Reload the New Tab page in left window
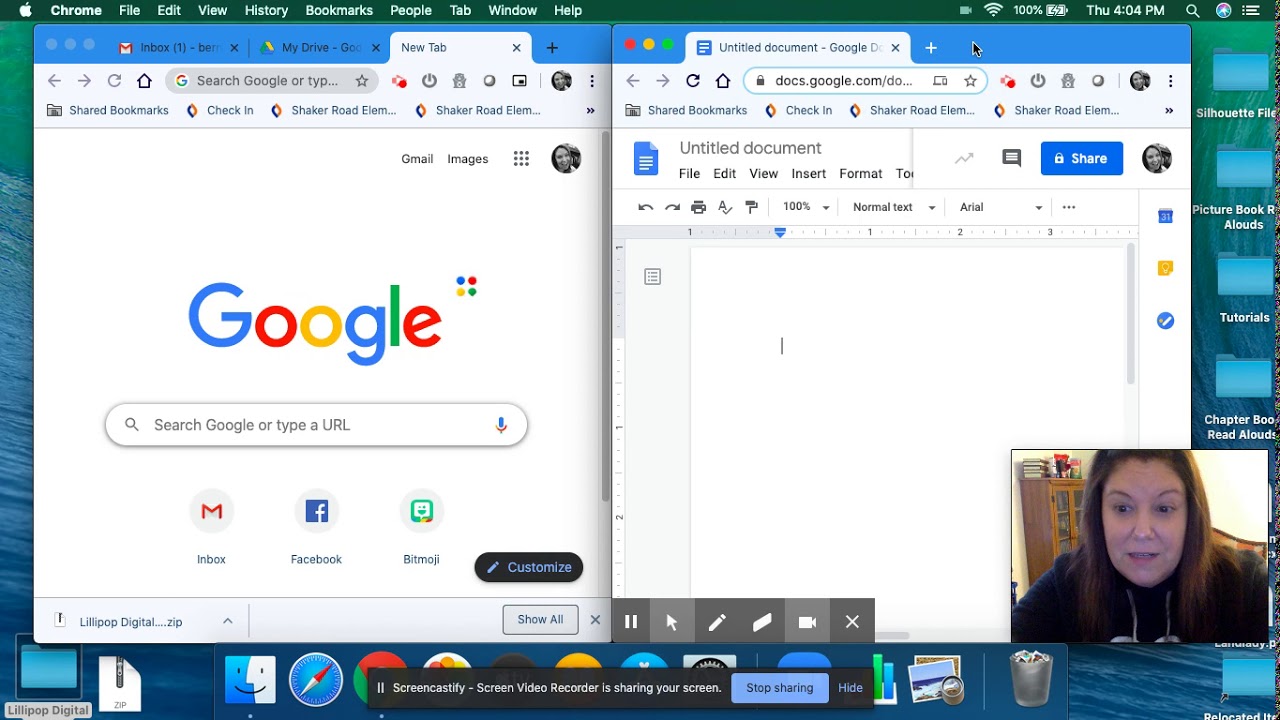 [114, 81]
